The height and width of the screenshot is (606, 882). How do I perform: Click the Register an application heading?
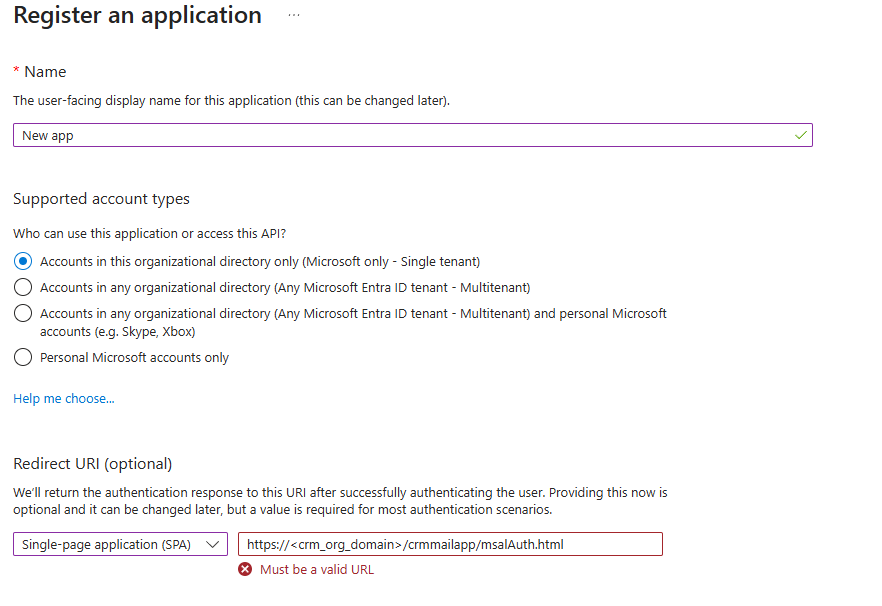(x=137, y=15)
